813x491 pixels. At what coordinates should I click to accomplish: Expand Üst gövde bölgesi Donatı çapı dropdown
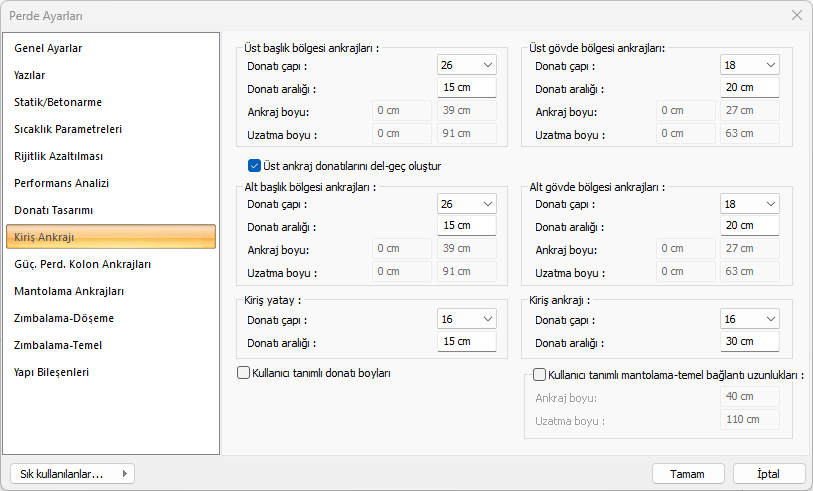tap(750, 66)
